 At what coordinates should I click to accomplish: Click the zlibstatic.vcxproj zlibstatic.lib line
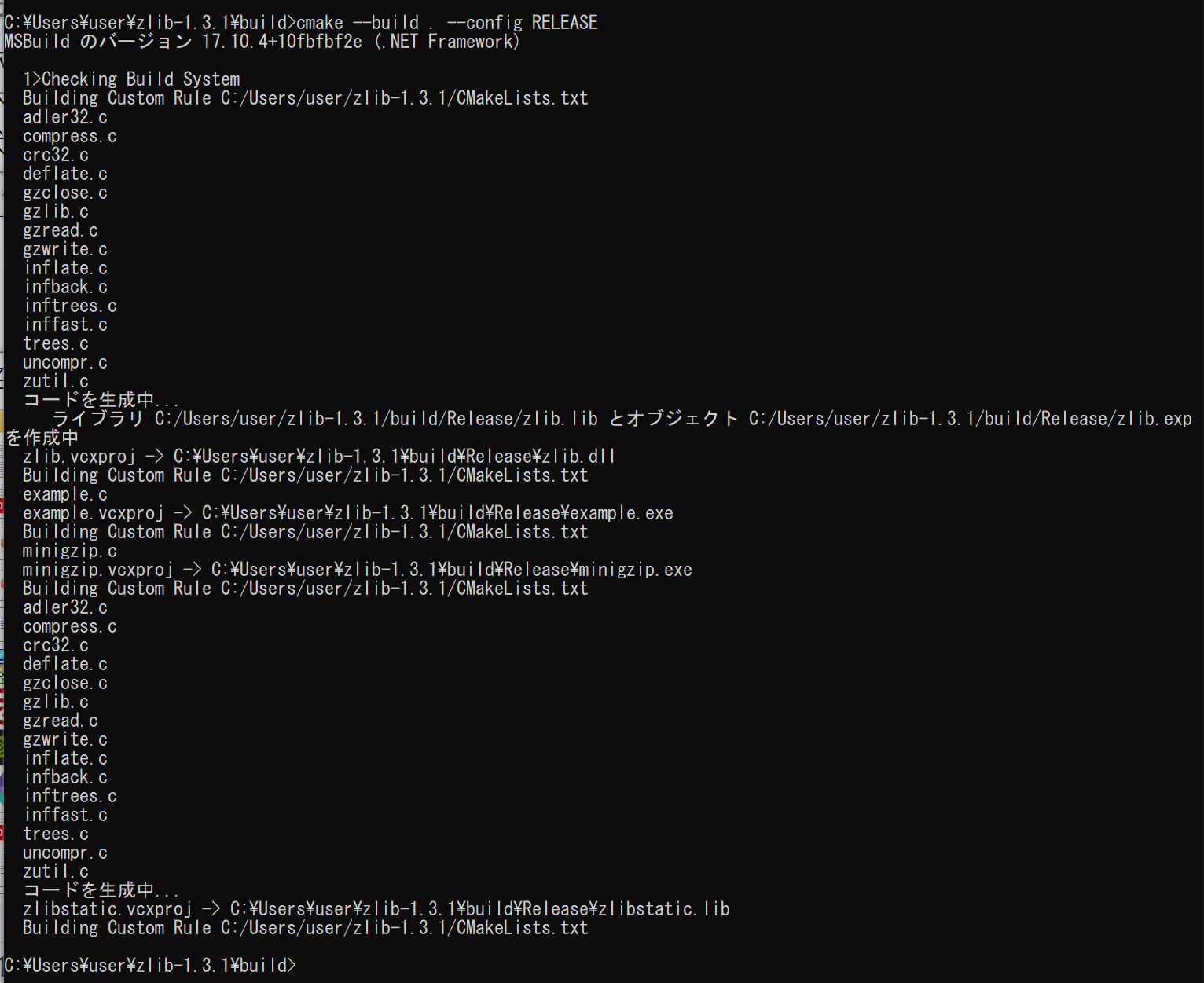point(376,909)
